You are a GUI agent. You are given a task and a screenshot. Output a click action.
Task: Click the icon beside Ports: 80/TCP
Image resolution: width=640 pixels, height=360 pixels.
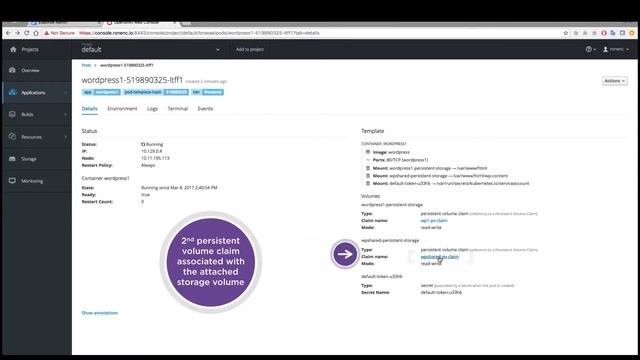point(368,160)
